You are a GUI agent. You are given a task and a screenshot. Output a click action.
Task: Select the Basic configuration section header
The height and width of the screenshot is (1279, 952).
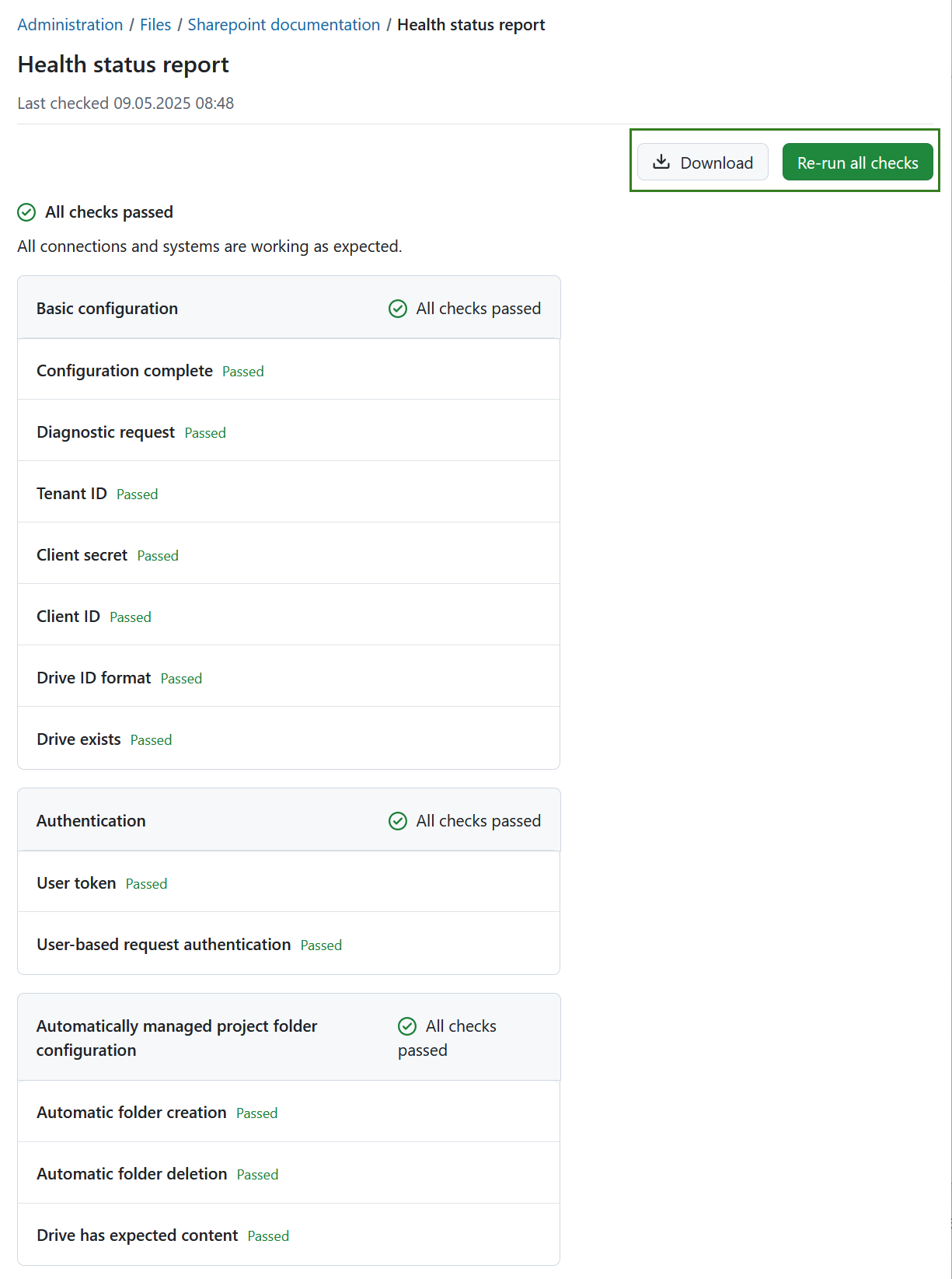(106, 308)
